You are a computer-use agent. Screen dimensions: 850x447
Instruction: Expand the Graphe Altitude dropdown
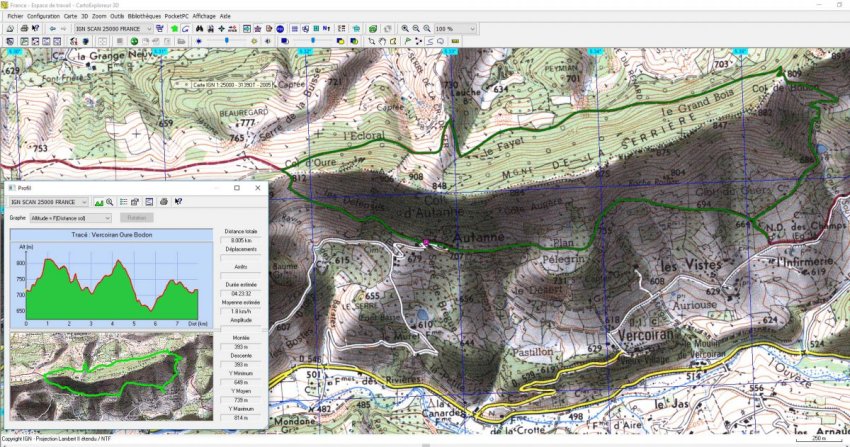tap(70, 218)
